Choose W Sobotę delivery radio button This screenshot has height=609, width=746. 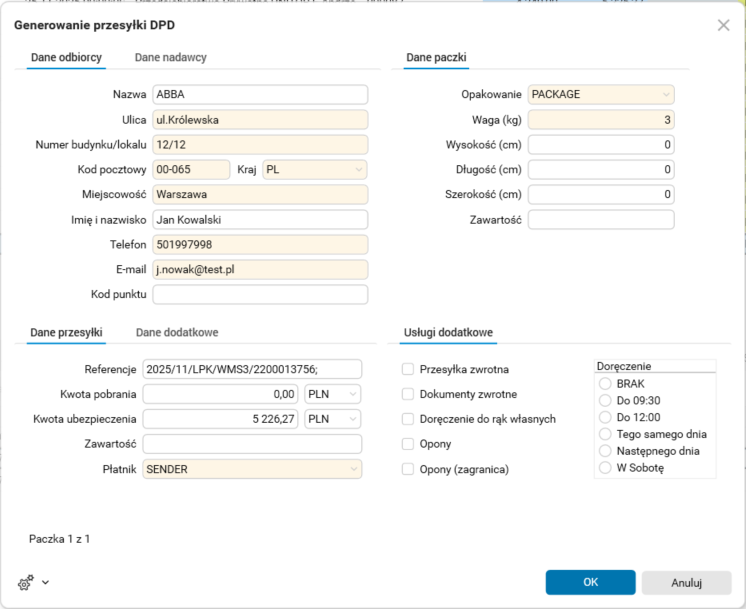(x=605, y=467)
